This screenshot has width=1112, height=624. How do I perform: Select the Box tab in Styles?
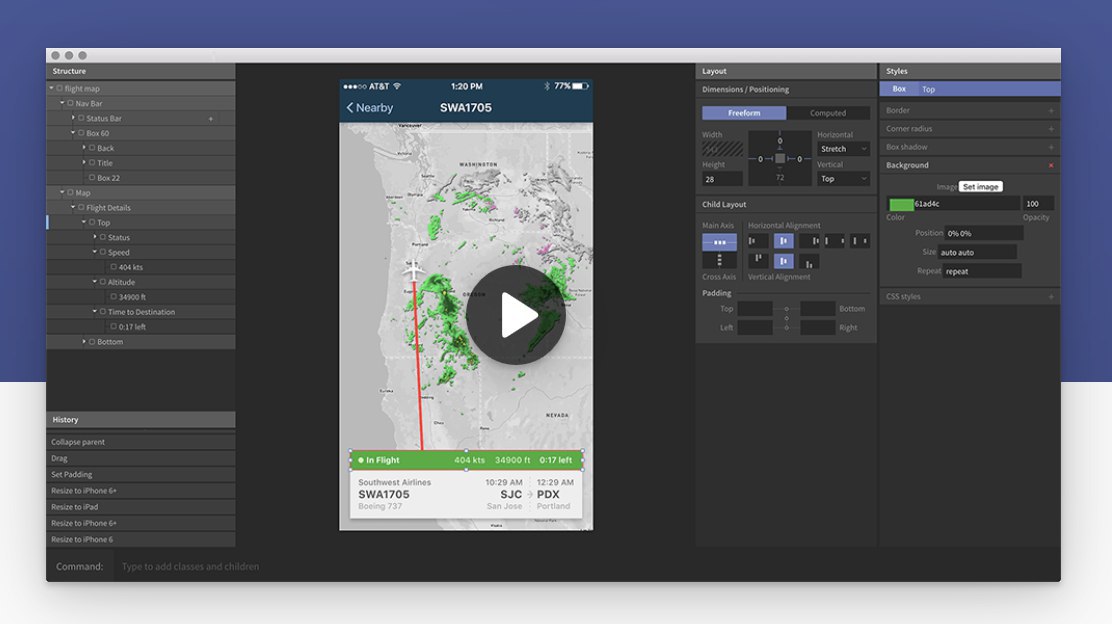(x=899, y=89)
